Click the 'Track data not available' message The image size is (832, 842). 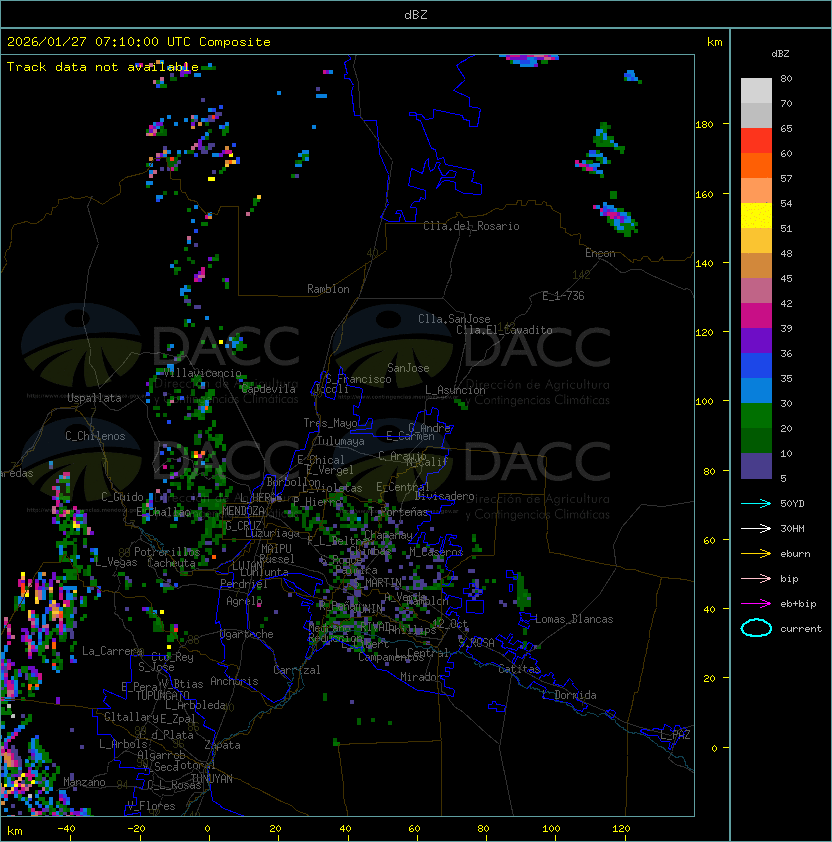[x=103, y=67]
